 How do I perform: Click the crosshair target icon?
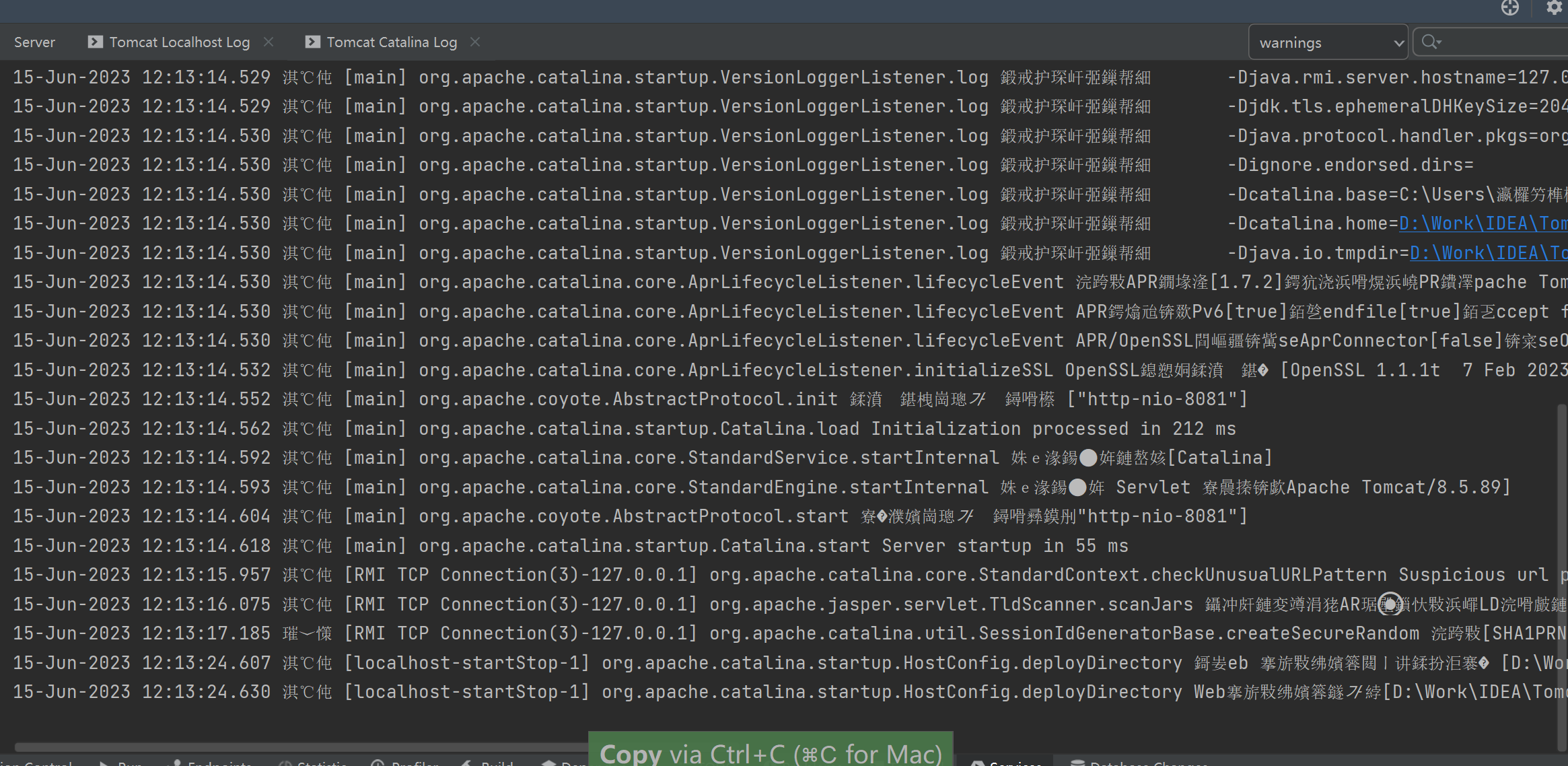click(x=1511, y=9)
